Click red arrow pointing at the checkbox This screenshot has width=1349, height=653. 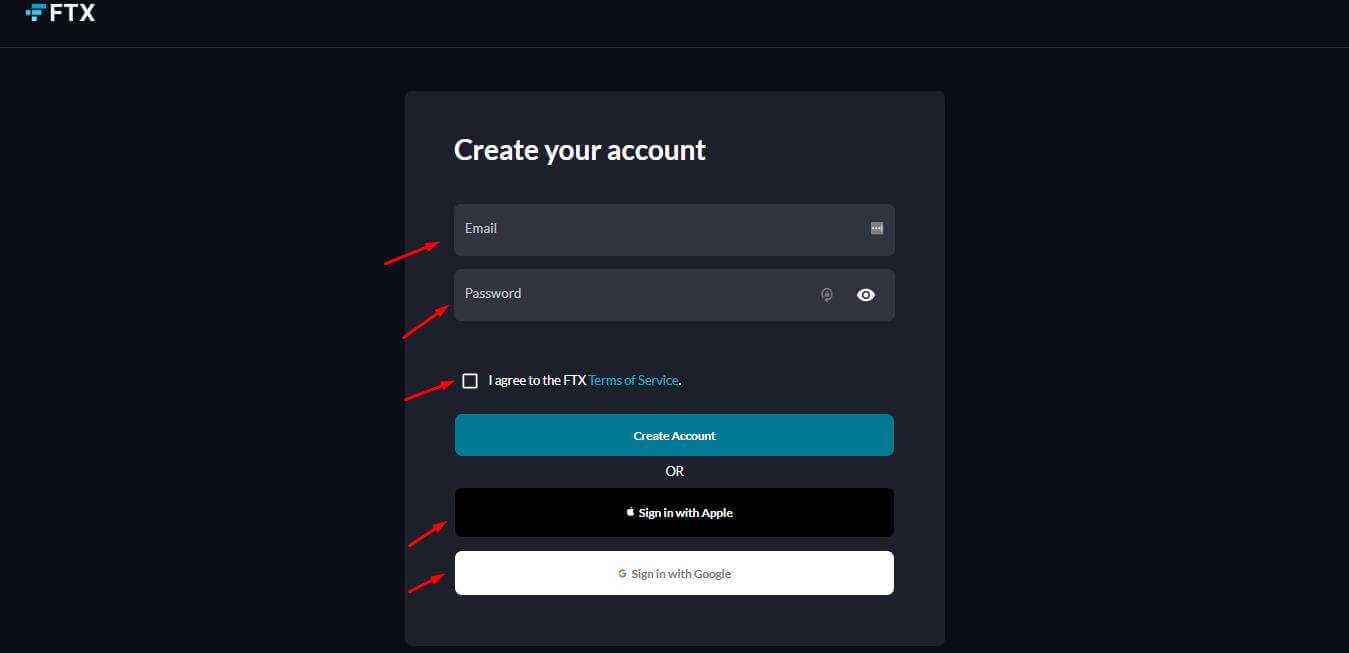click(x=427, y=390)
